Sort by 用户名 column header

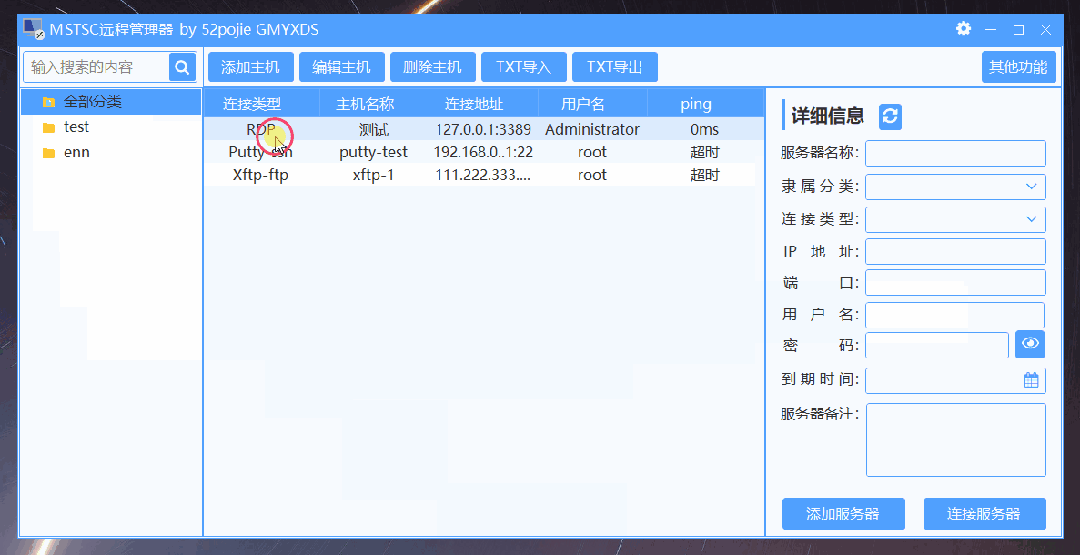583,104
